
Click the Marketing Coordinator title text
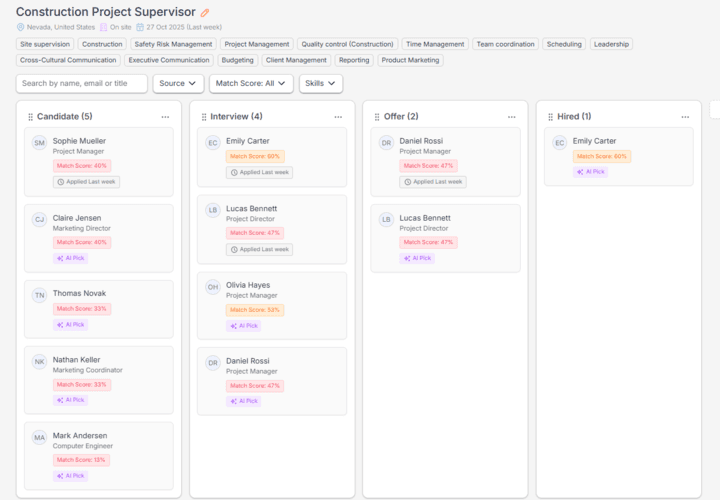click(x=87, y=370)
